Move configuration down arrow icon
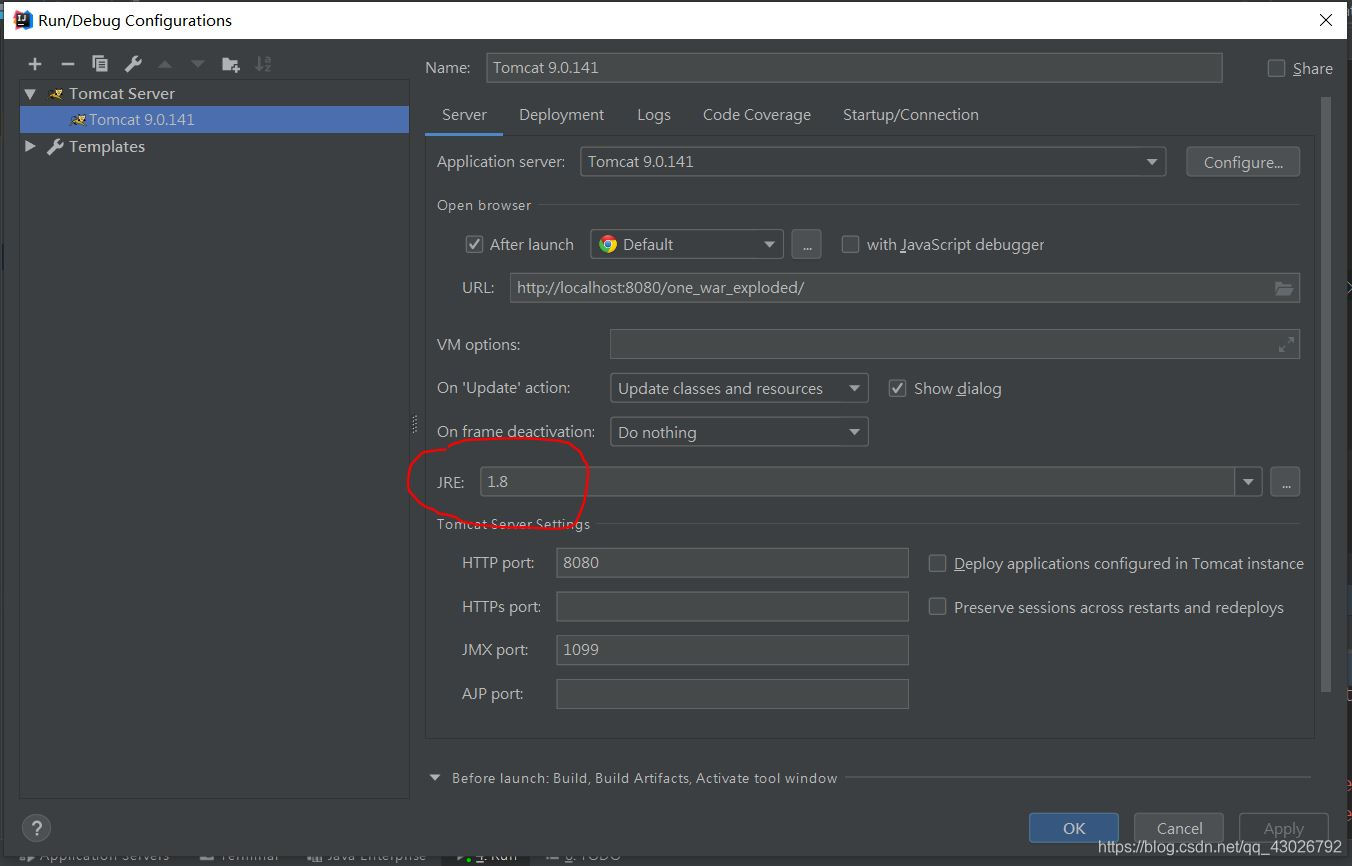Viewport: 1352px width, 866px height. coord(198,64)
